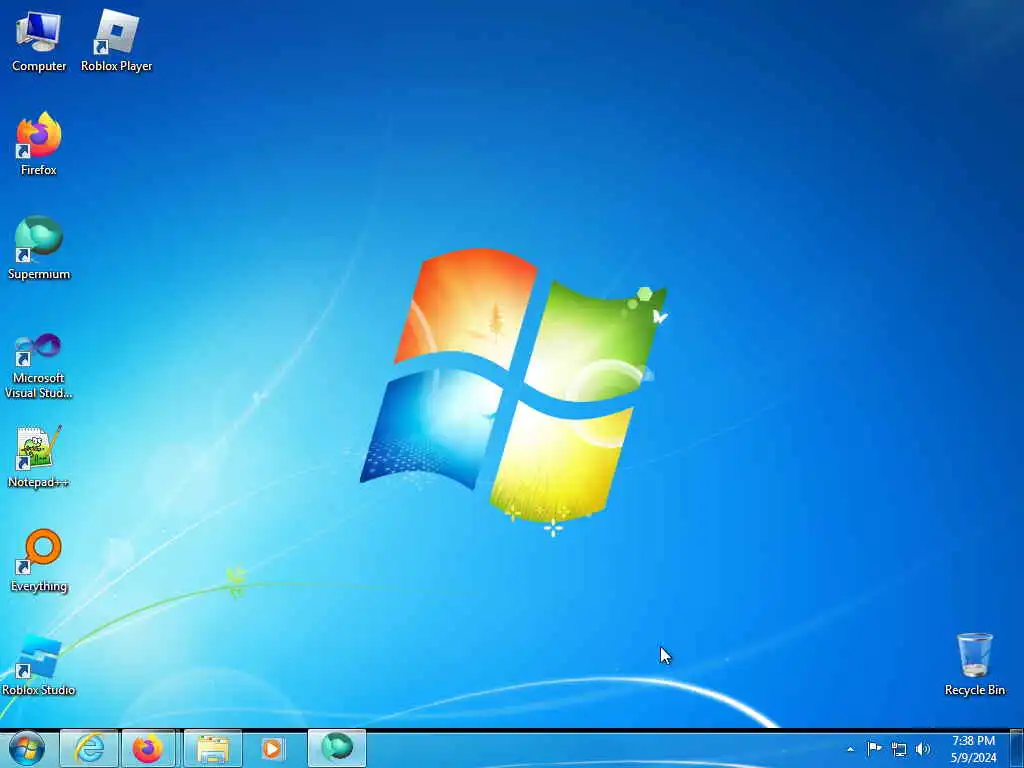Open the Windows Start menu
The height and width of the screenshot is (768, 1024).
tap(27, 748)
